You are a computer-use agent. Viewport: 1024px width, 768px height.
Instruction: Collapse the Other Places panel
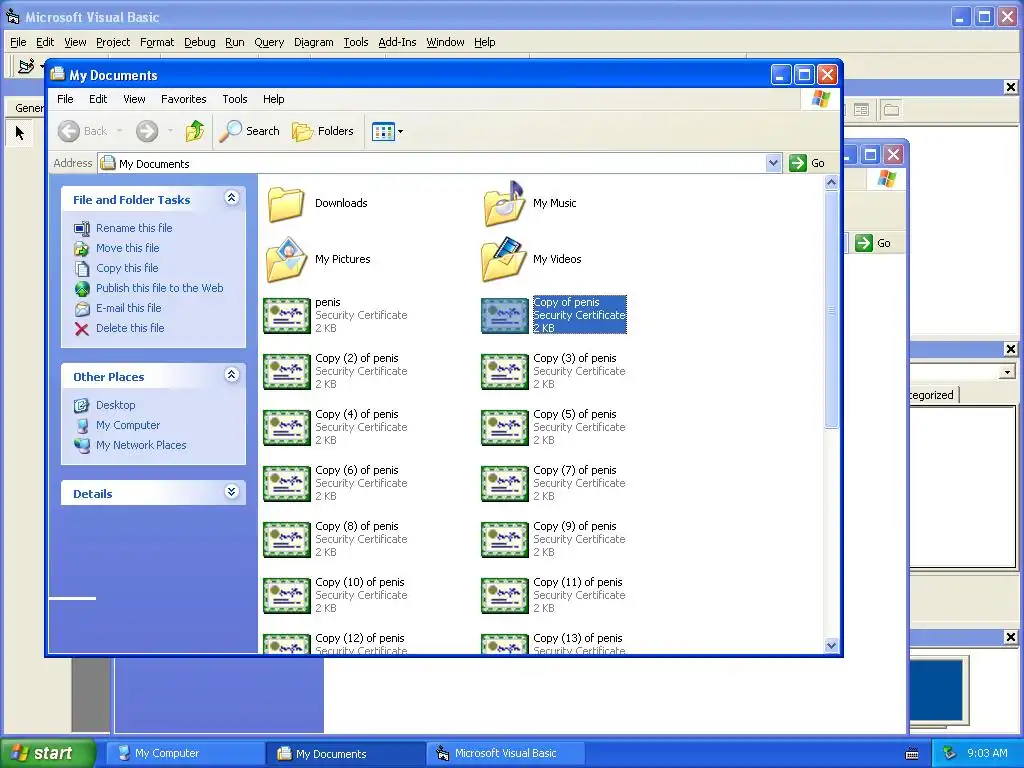click(x=232, y=375)
